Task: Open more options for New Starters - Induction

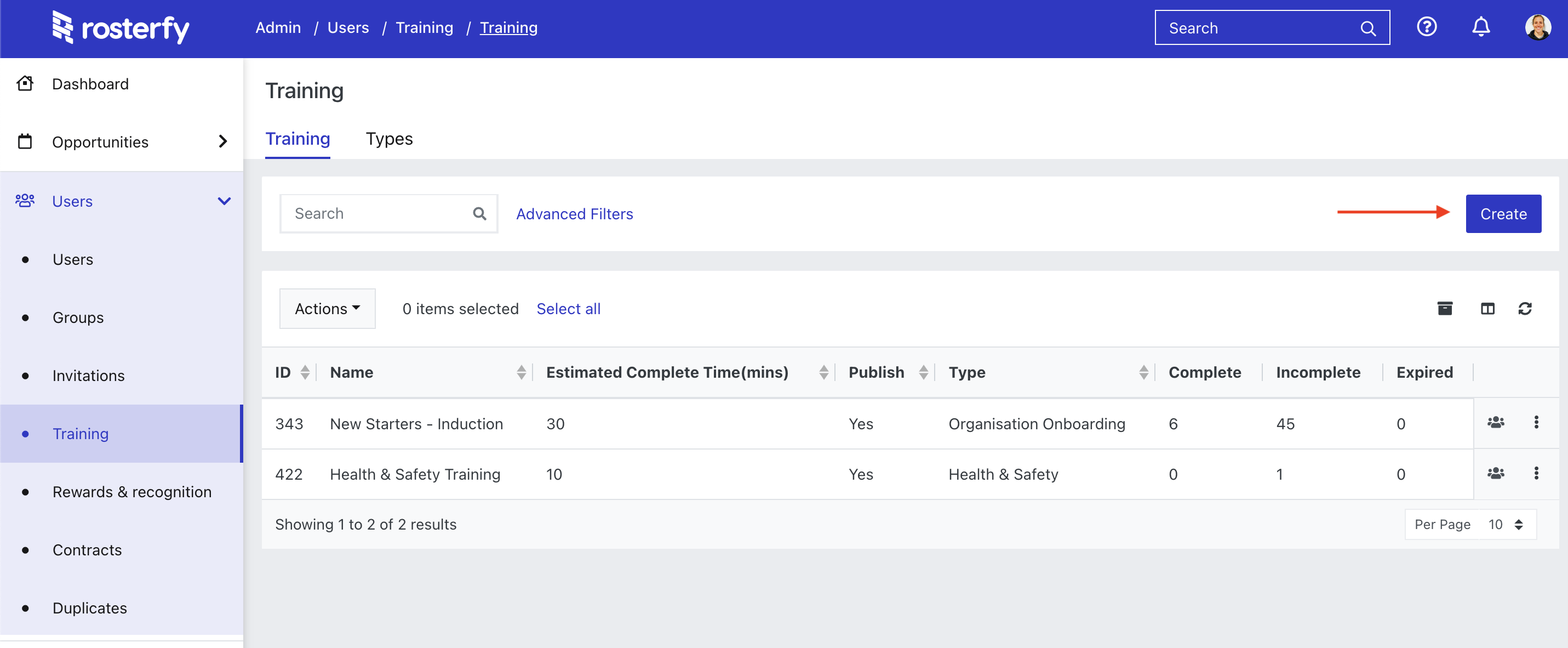Action: (1536, 422)
